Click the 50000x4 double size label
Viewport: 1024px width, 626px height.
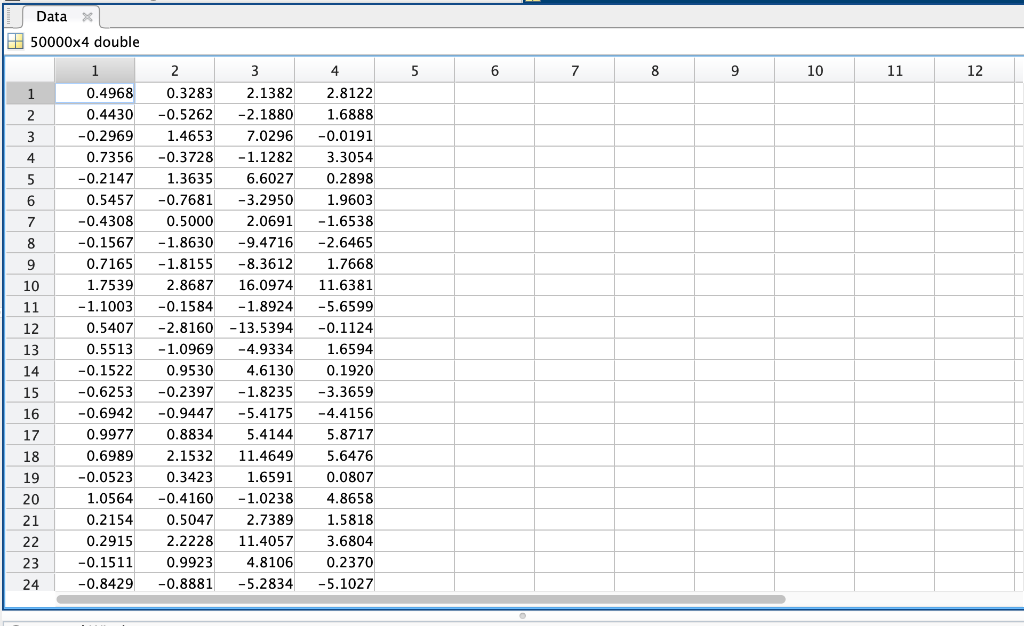[x=85, y=42]
